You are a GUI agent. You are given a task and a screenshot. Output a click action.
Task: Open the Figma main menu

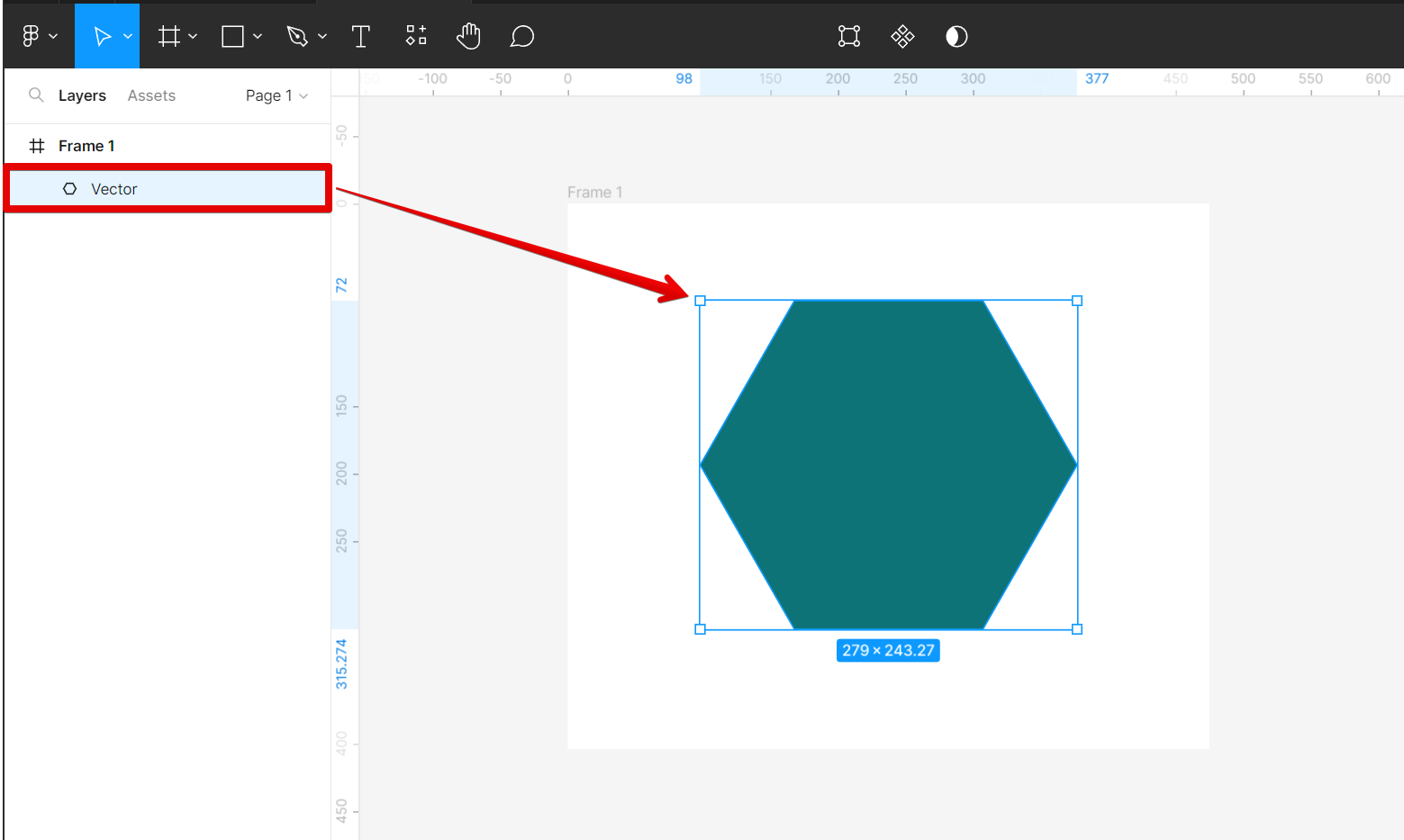31,36
